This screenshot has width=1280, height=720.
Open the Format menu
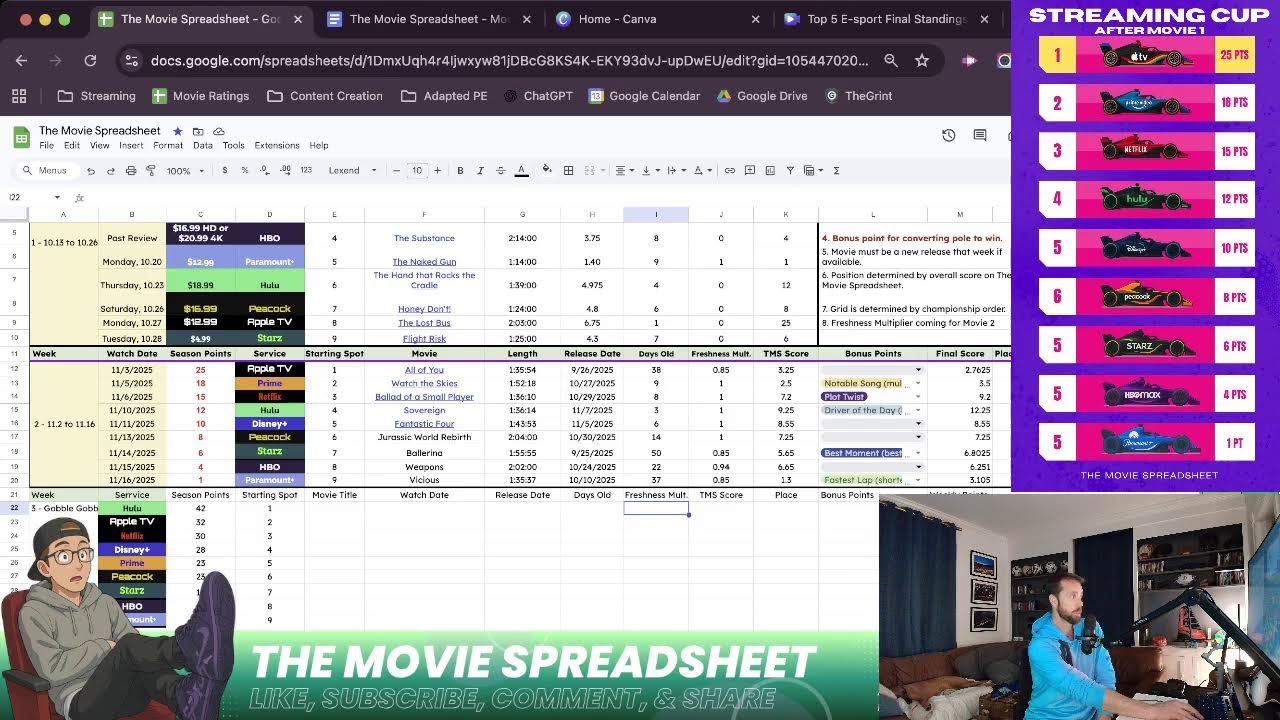pyautogui.click(x=168, y=146)
